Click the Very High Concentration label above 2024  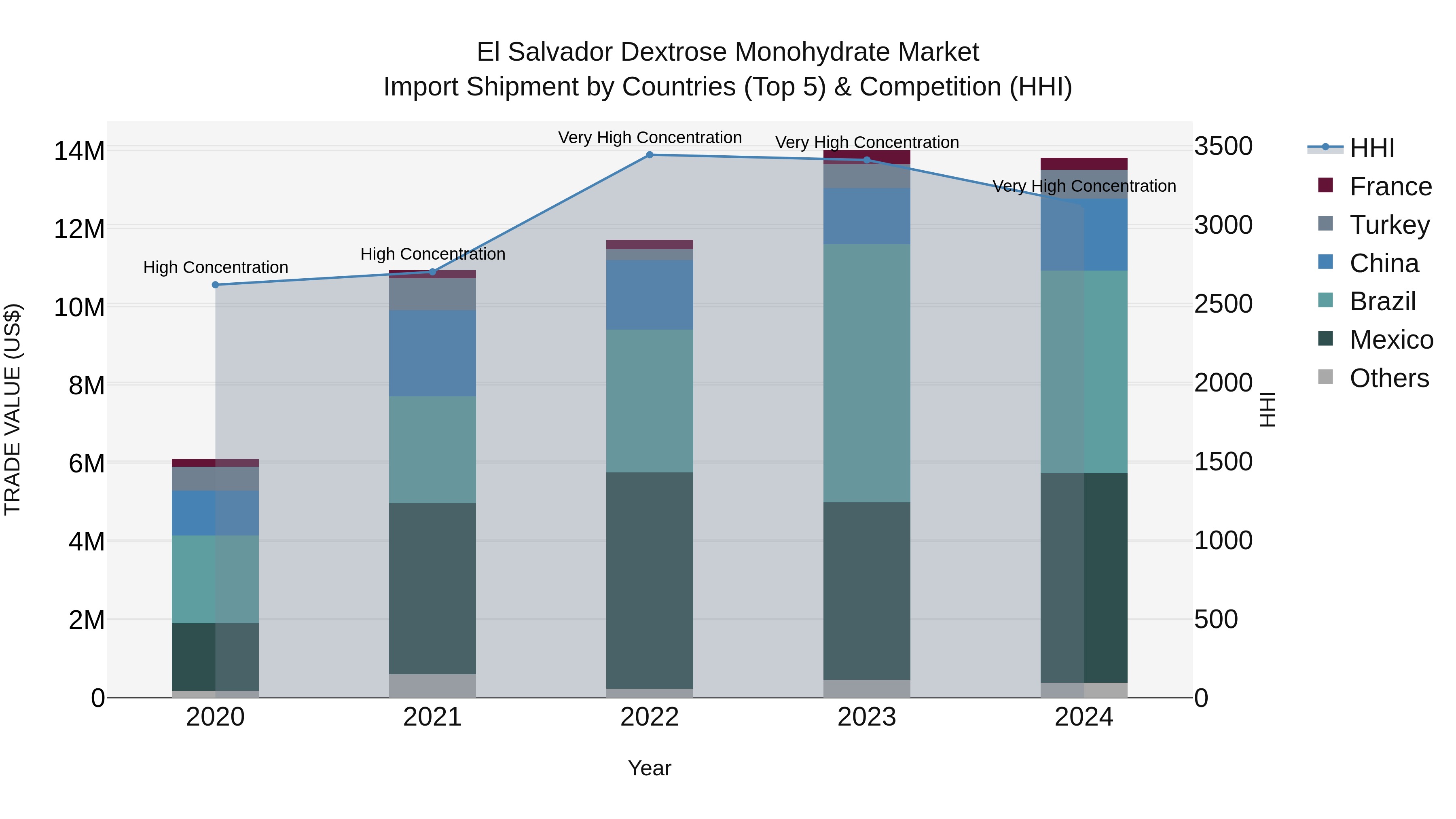1084,186
